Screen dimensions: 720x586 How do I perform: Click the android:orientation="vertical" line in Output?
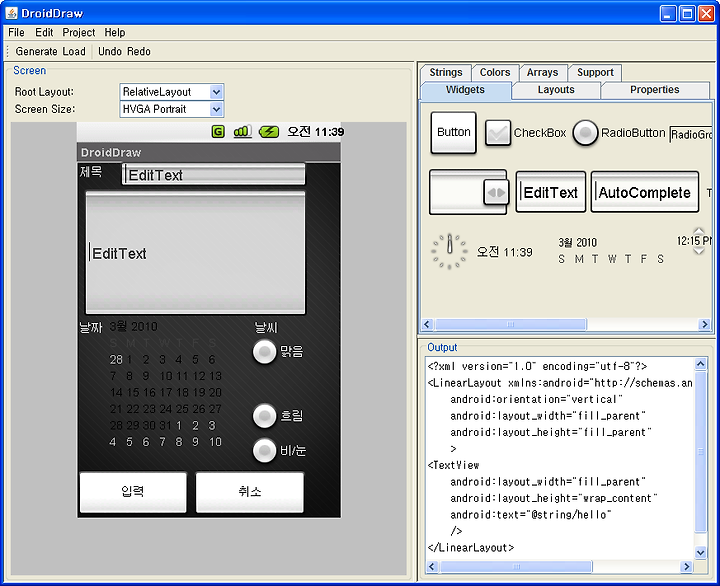(x=536, y=399)
